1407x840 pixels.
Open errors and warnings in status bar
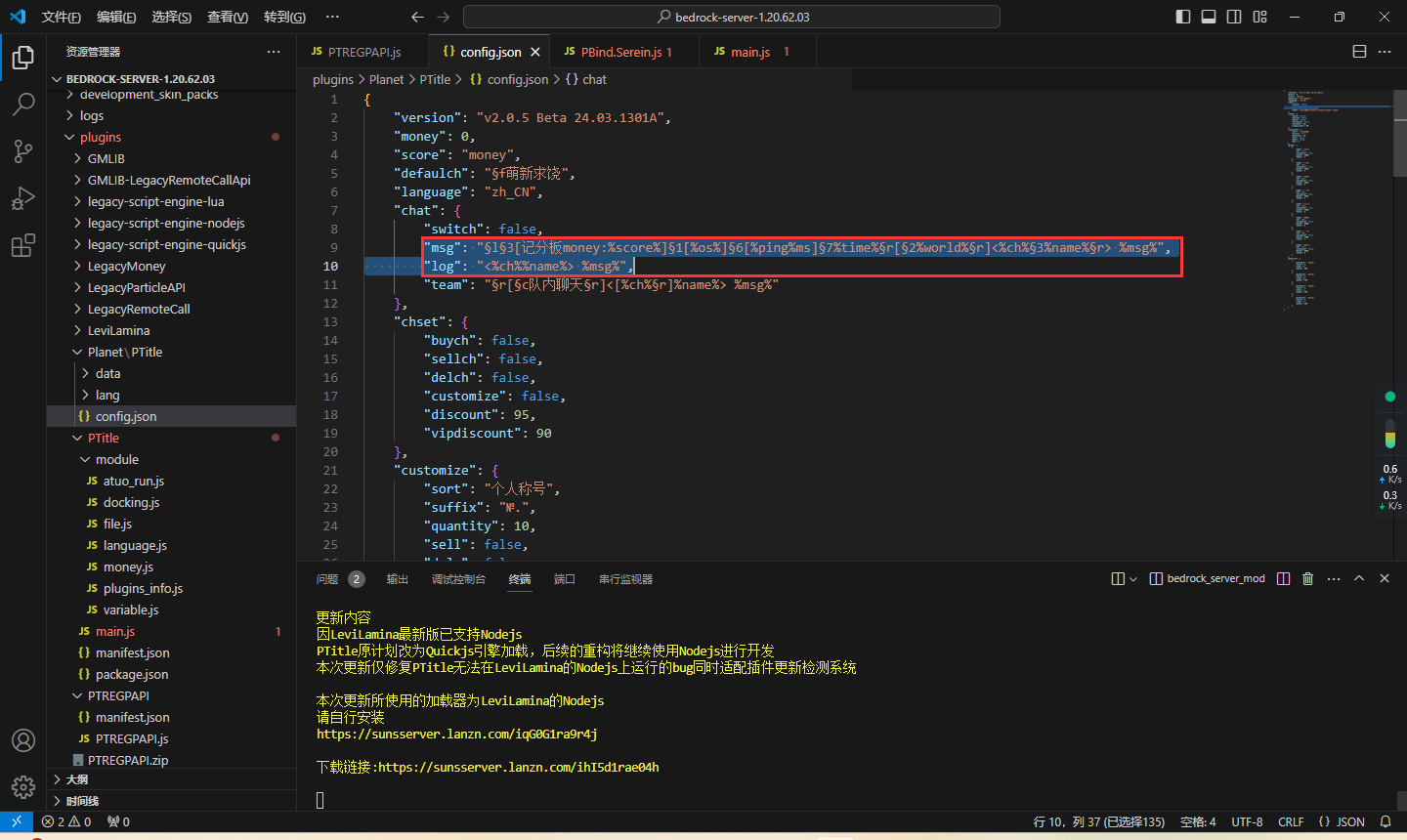click(66, 821)
